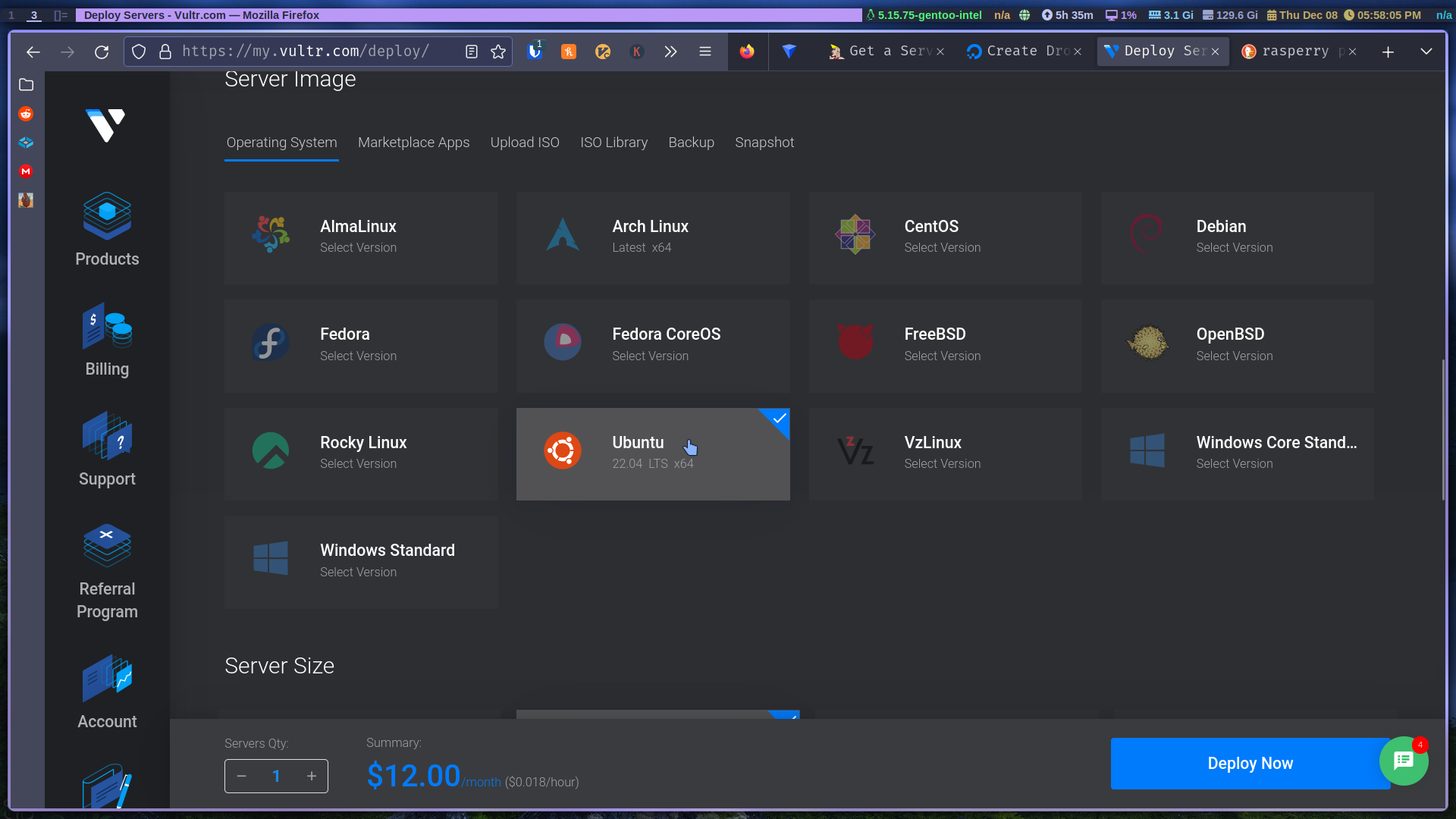Click the padlock site security icon
The height and width of the screenshot is (819, 1456).
[165, 52]
